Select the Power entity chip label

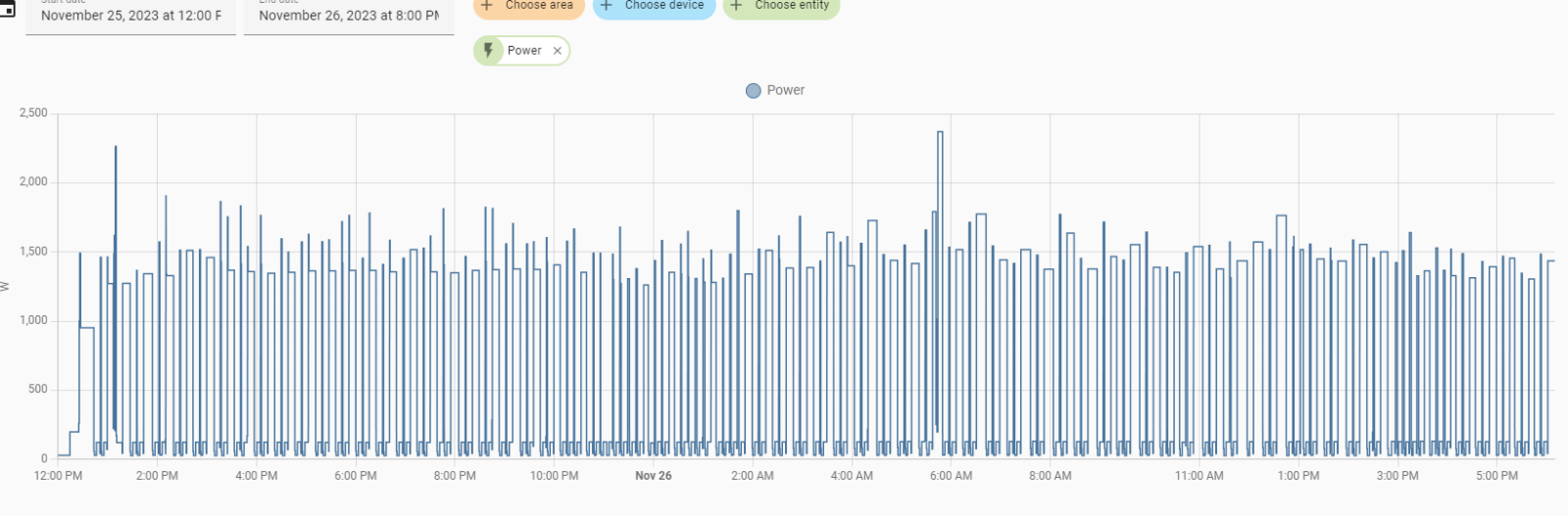(x=524, y=51)
